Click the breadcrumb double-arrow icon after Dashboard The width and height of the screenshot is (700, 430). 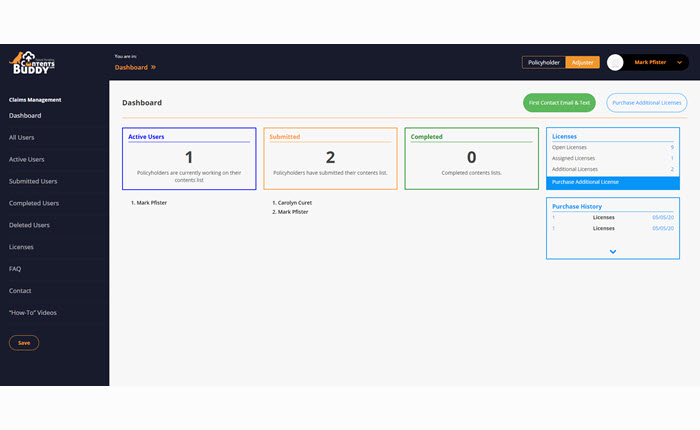[x=153, y=67]
